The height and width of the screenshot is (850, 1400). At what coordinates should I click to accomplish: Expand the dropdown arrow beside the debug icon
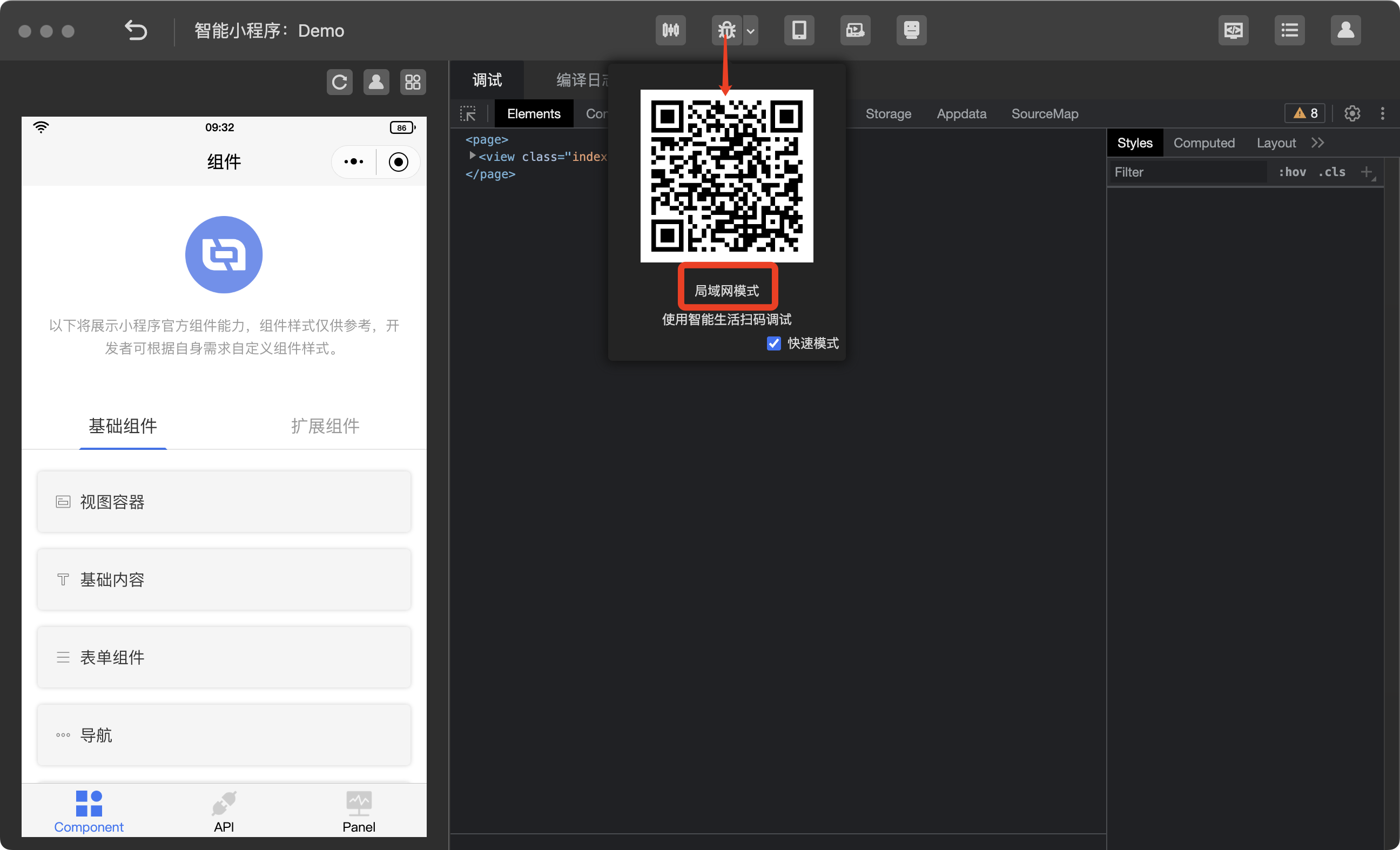coord(751,31)
